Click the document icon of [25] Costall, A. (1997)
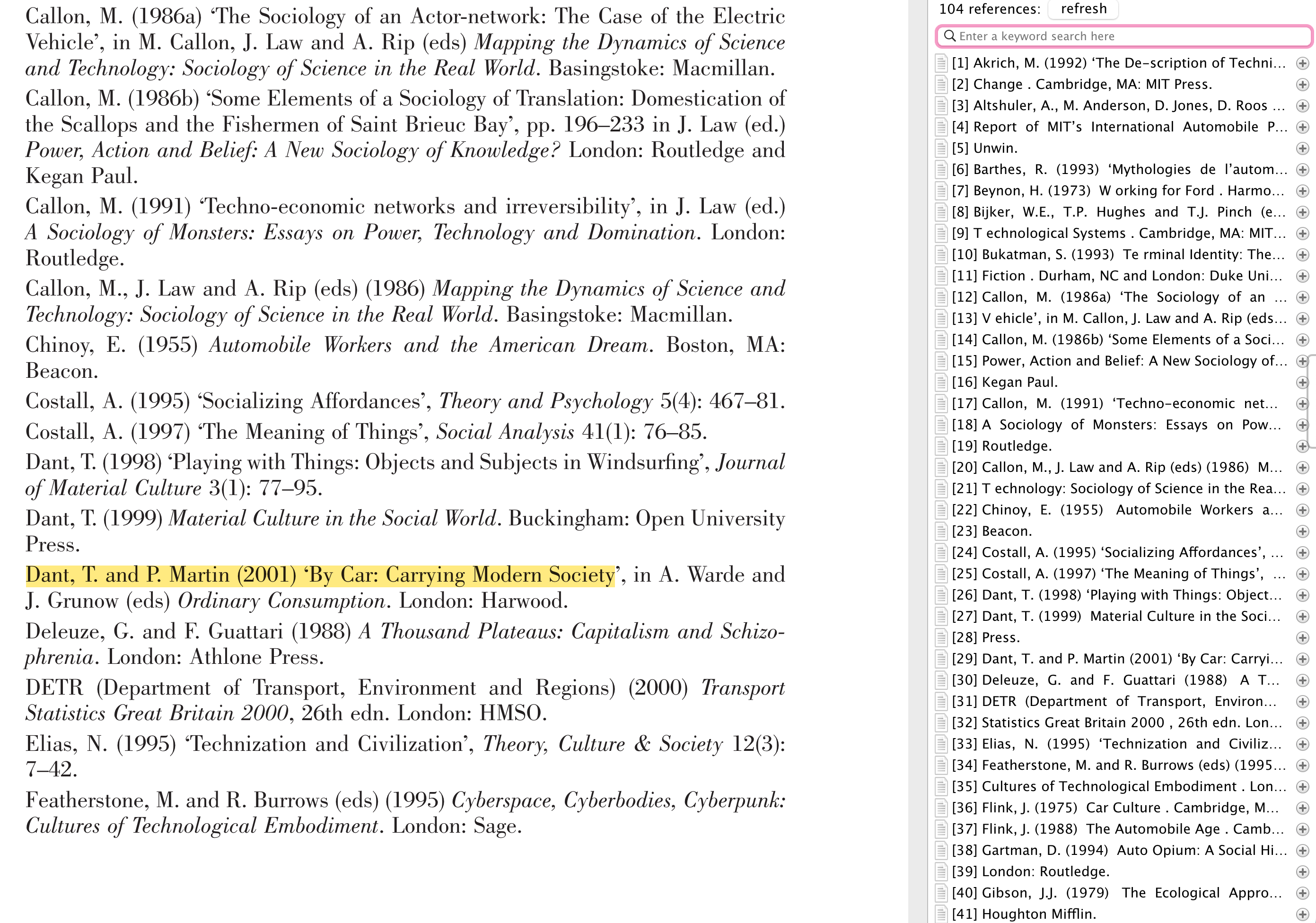Viewport: 1316px width, 923px height. pos(940,574)
